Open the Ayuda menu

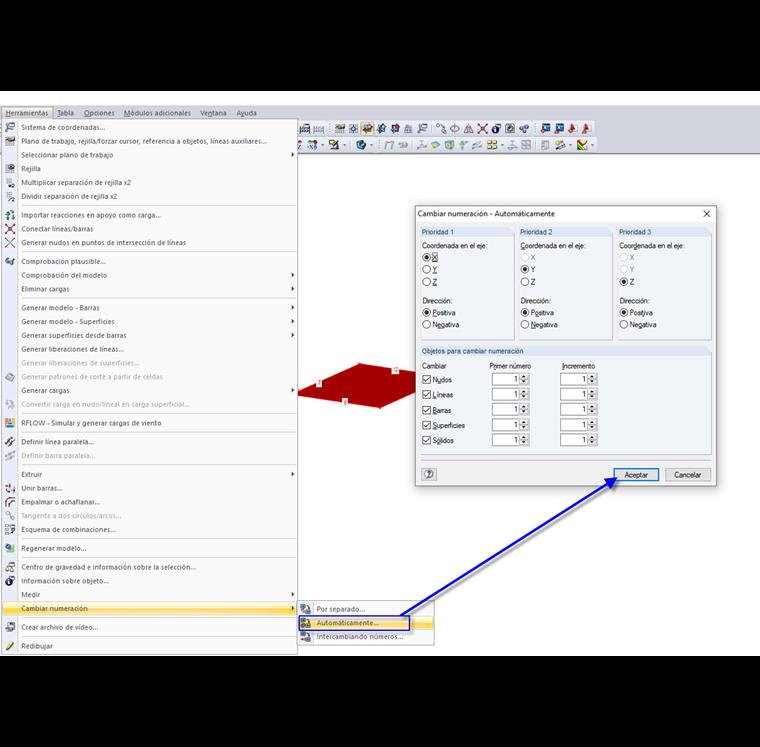(247, 113)
